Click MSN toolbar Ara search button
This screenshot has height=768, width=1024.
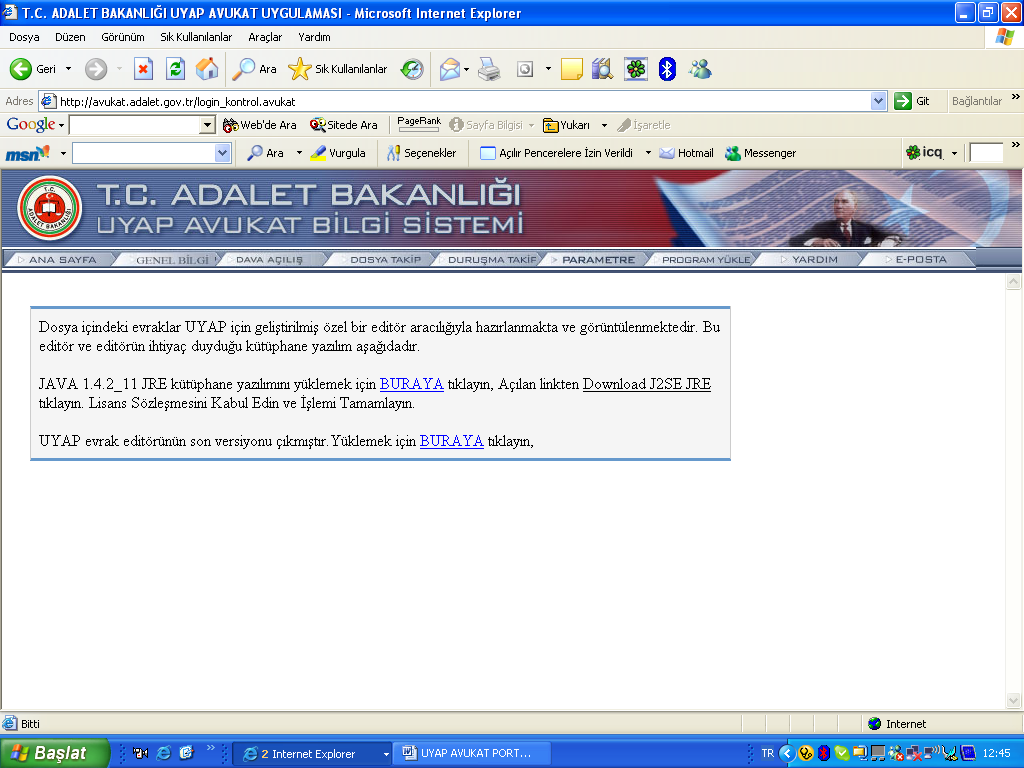tap(265, 153)
